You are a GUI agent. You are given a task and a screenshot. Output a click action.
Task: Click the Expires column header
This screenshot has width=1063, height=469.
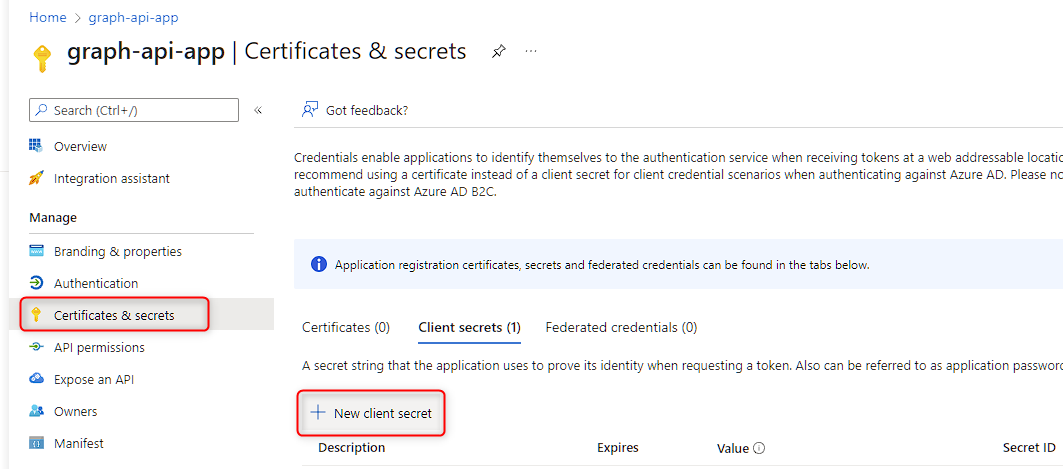[618, 447]
